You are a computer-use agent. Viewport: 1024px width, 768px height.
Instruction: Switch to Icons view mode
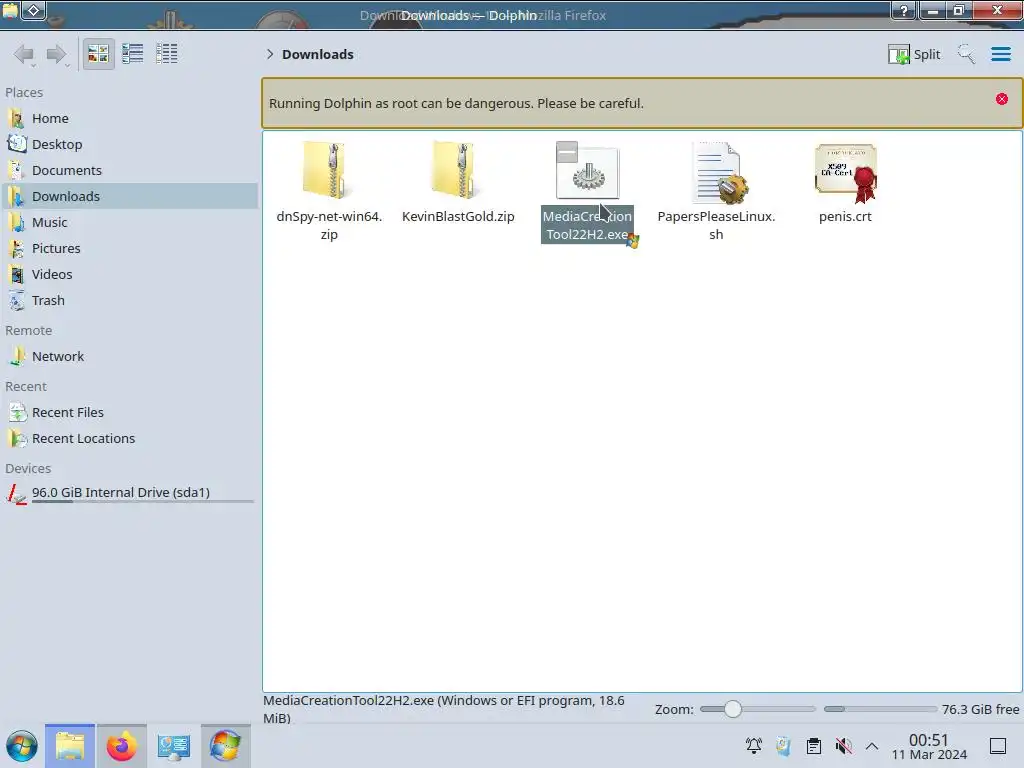(x=98, y=54)
